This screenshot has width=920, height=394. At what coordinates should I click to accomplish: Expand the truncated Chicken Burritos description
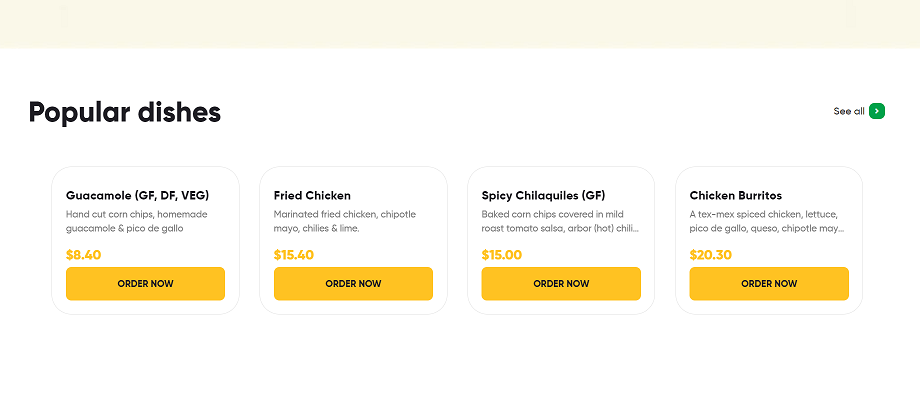click(767, 222)
